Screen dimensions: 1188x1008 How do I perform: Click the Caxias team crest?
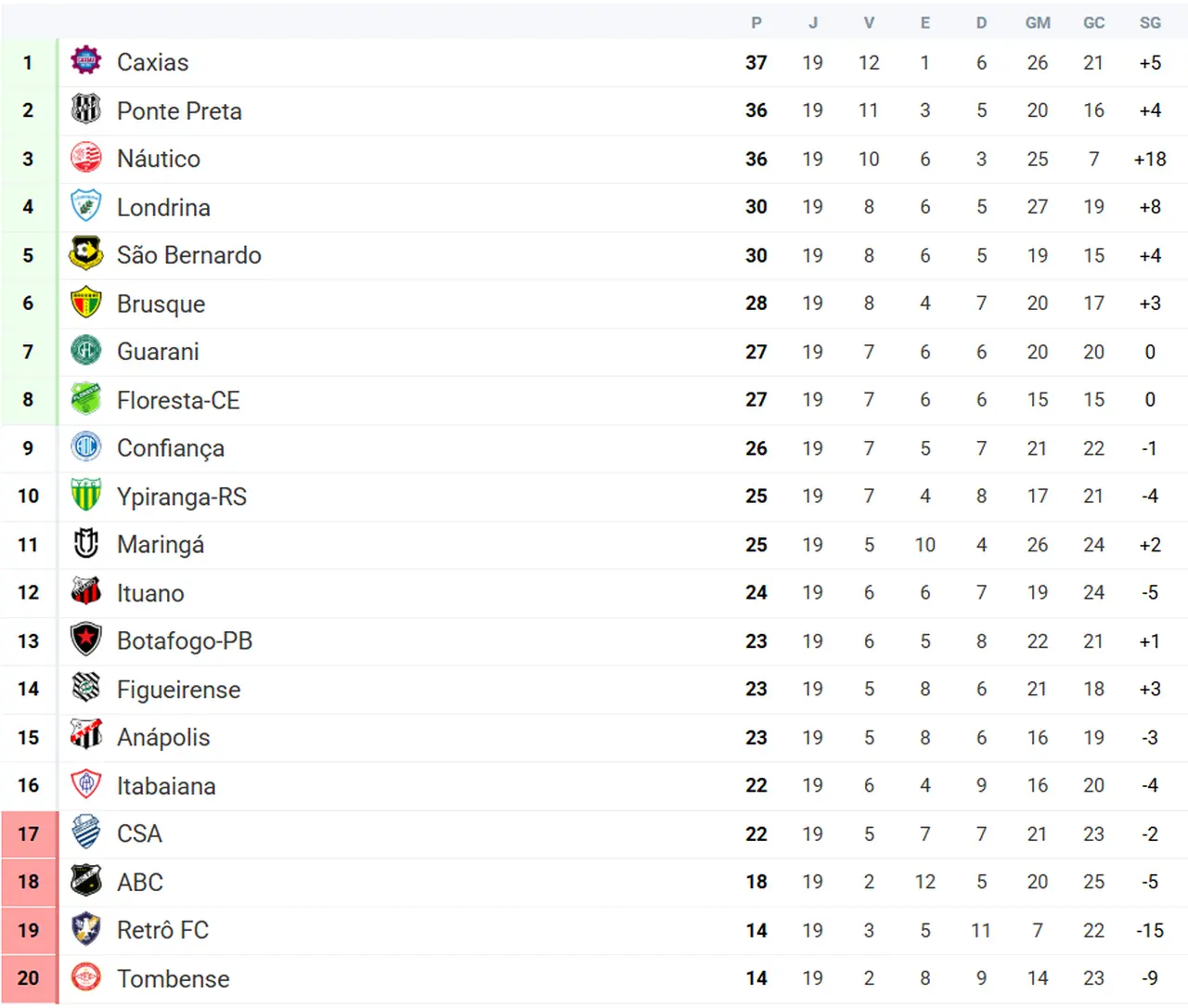pos(86,62)
